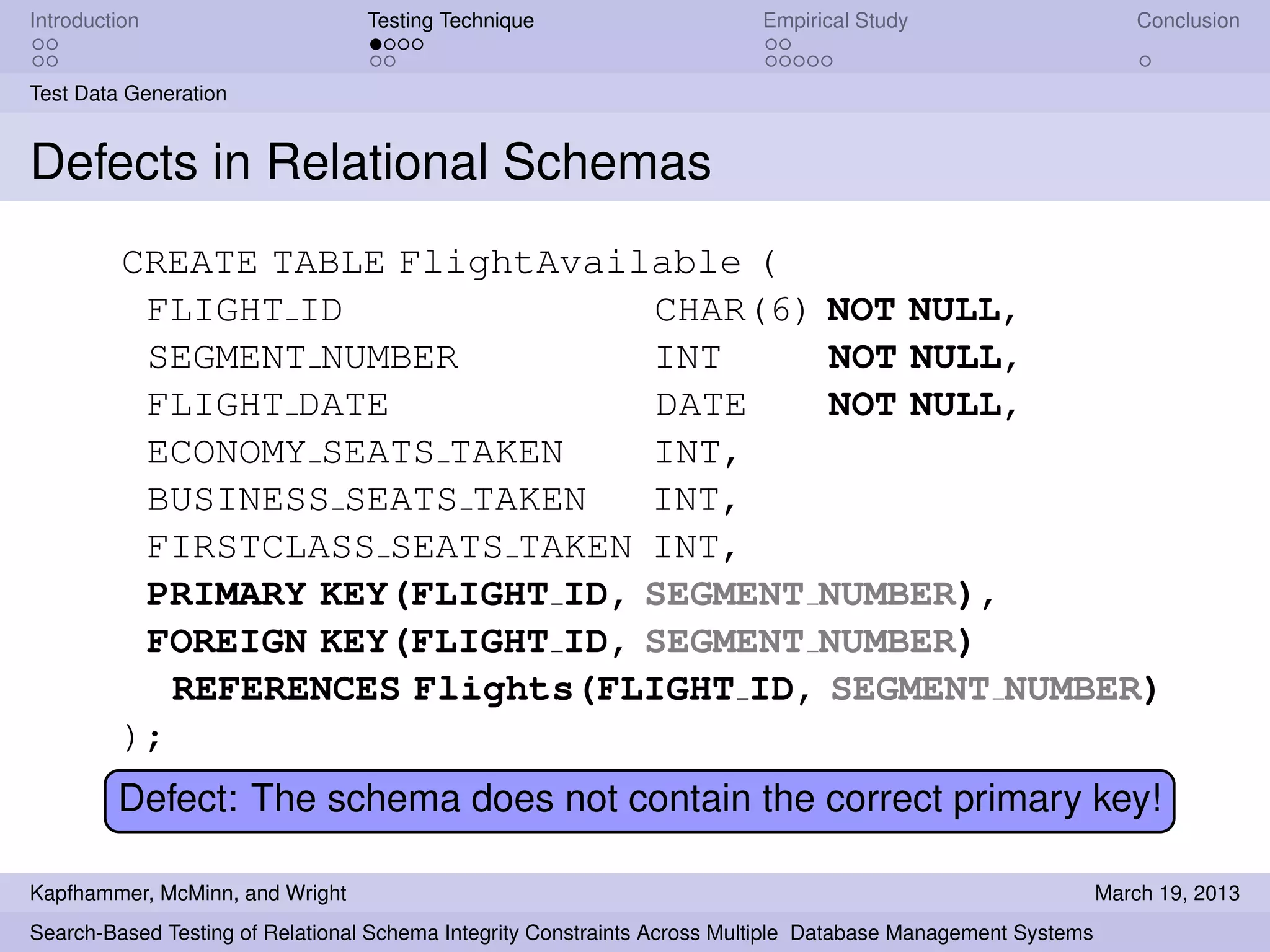The height and width of the screenshot is (952, 1270).
Task: Open the Conclusion section link
Action: [1188, 20]
